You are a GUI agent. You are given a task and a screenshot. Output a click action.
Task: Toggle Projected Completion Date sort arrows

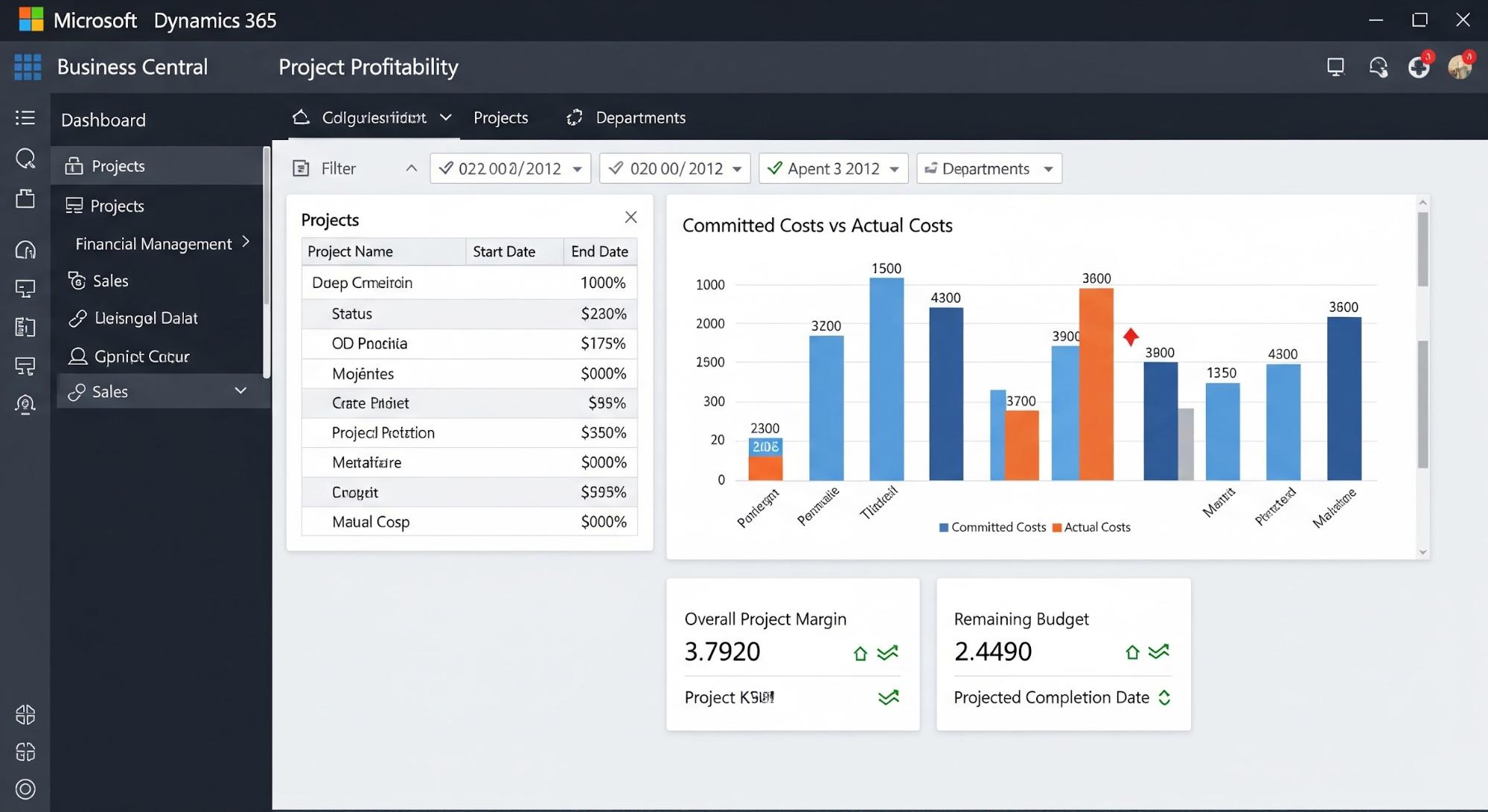[1165, 697]
